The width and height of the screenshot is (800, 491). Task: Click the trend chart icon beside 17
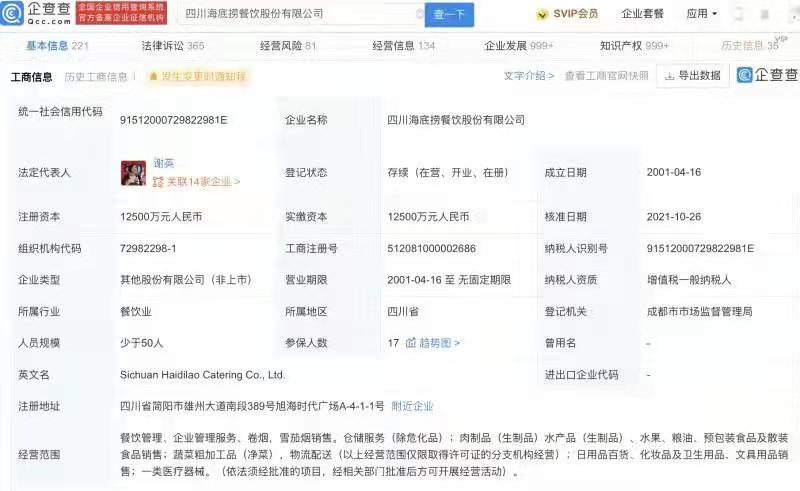[411, 343]
